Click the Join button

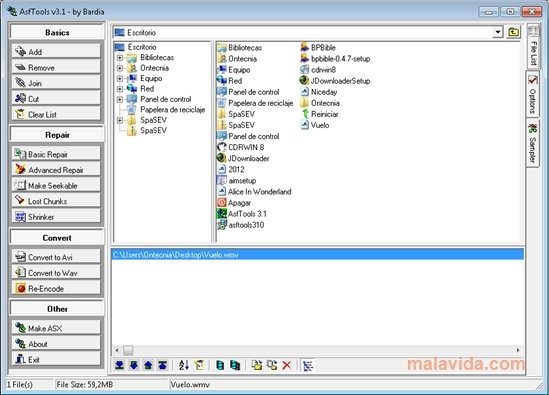tap(56, 83)
